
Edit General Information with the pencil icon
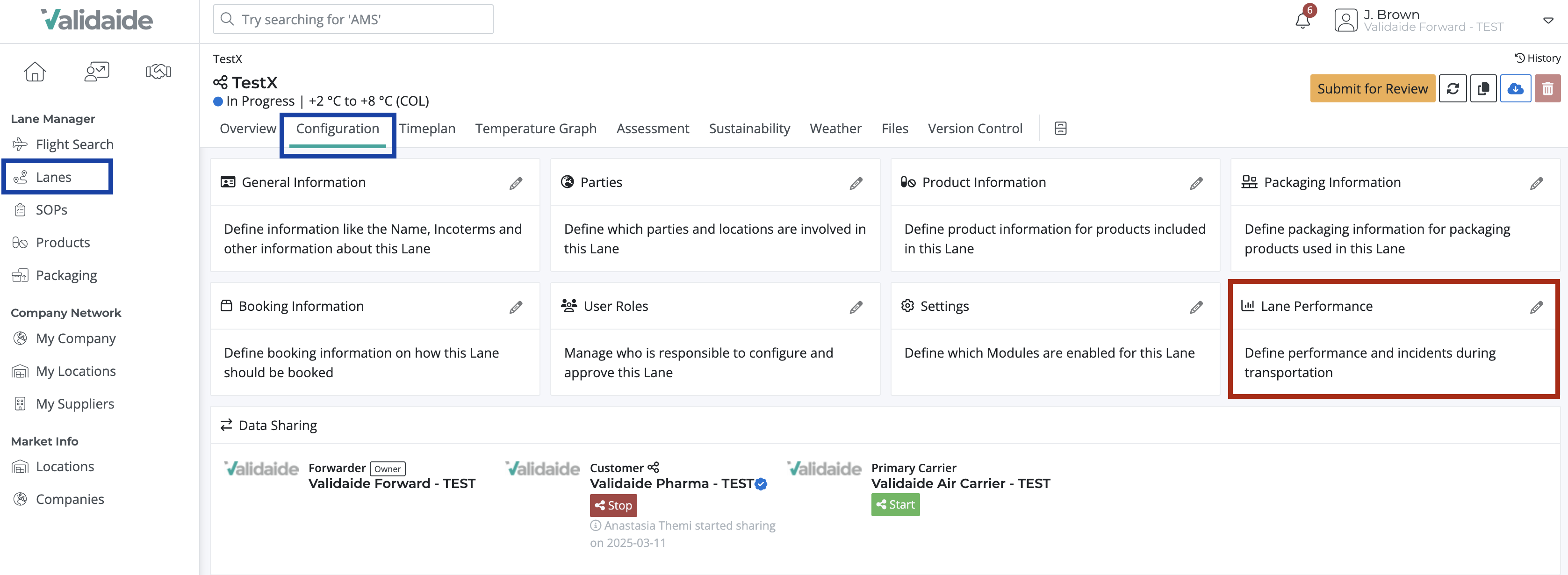pos(516,183)
